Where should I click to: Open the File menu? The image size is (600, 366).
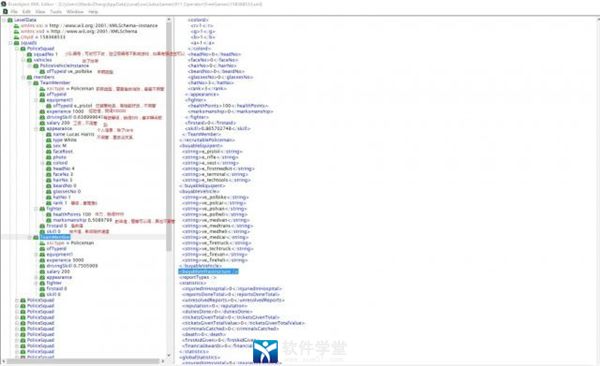pos(14,12)
